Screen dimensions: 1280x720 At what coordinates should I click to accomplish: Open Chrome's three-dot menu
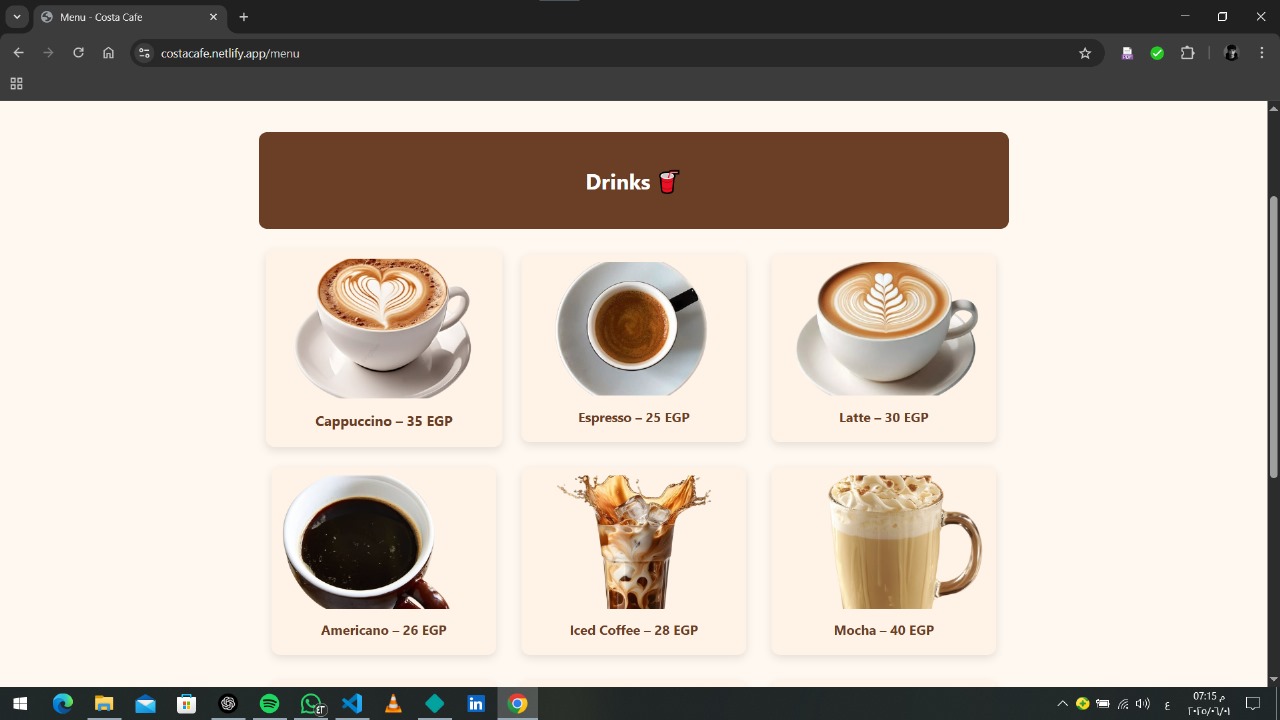pos(1262,53)
